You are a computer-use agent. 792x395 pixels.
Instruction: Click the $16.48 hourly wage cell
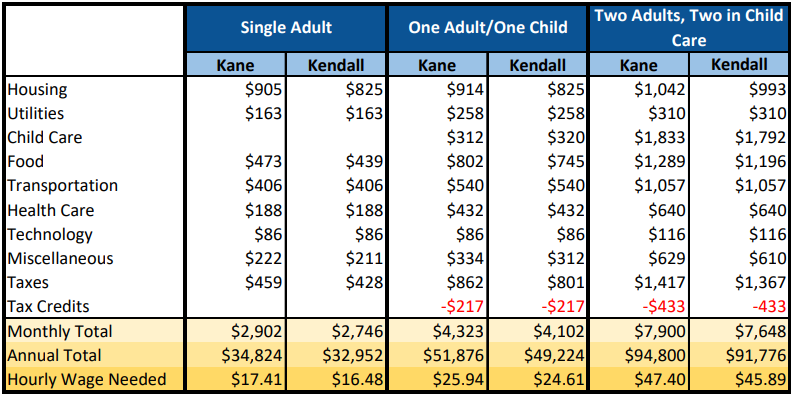pyautogui.click(x=355, y=379)
